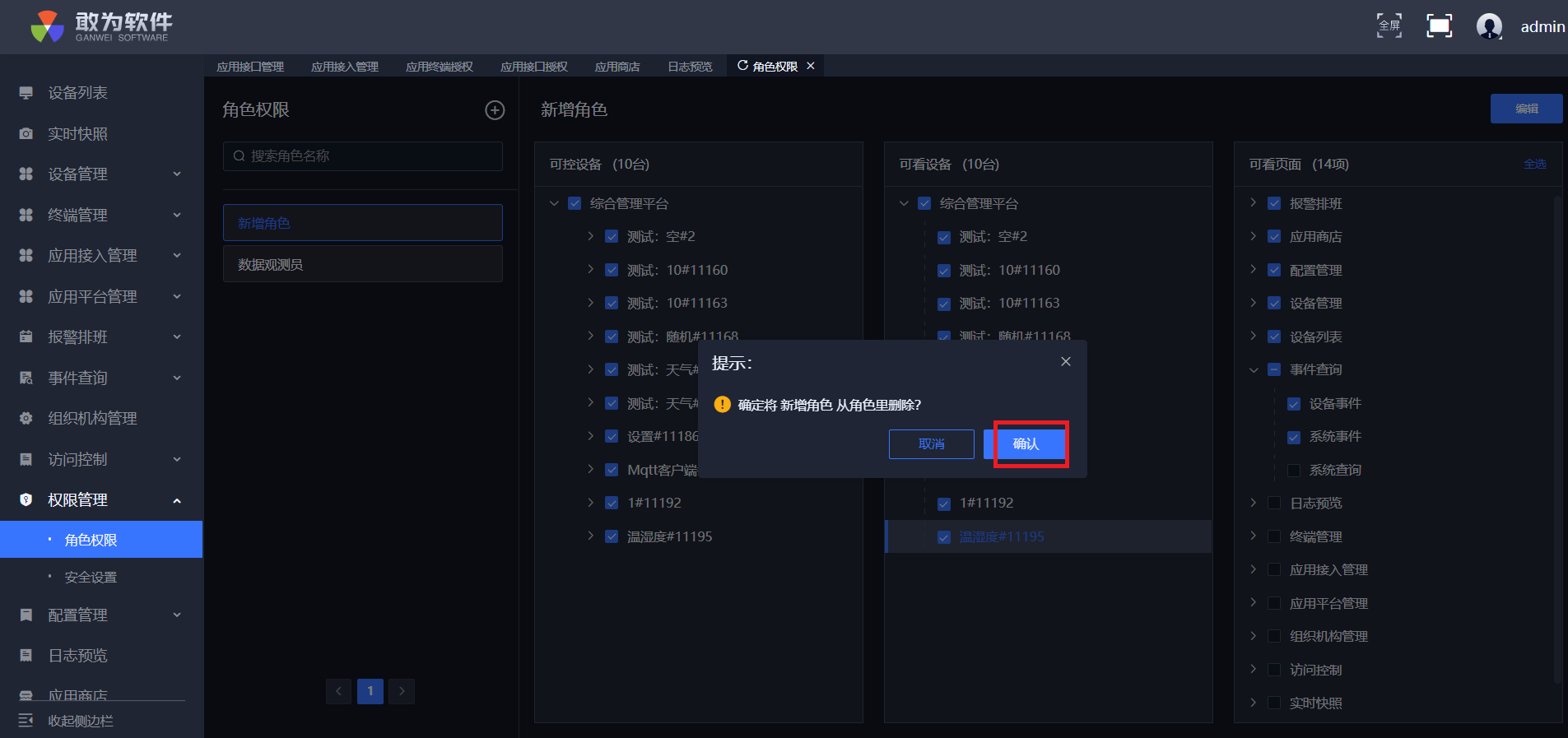Expand 温湿度#11195 in 可控设备
The width and height of the screenshot is (1568, 738).
590,536
